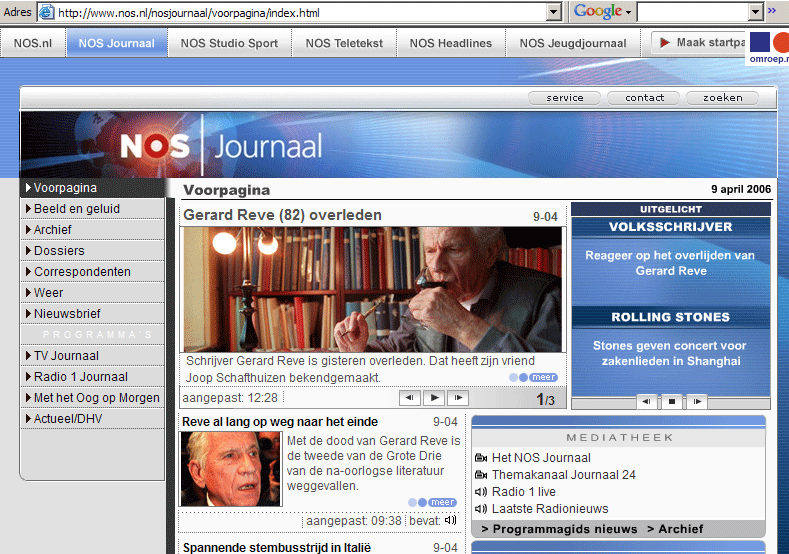Image resolution: width=789 pixels, height=554 pixels.
Task: Click the contact button
Action: (644, 98)
